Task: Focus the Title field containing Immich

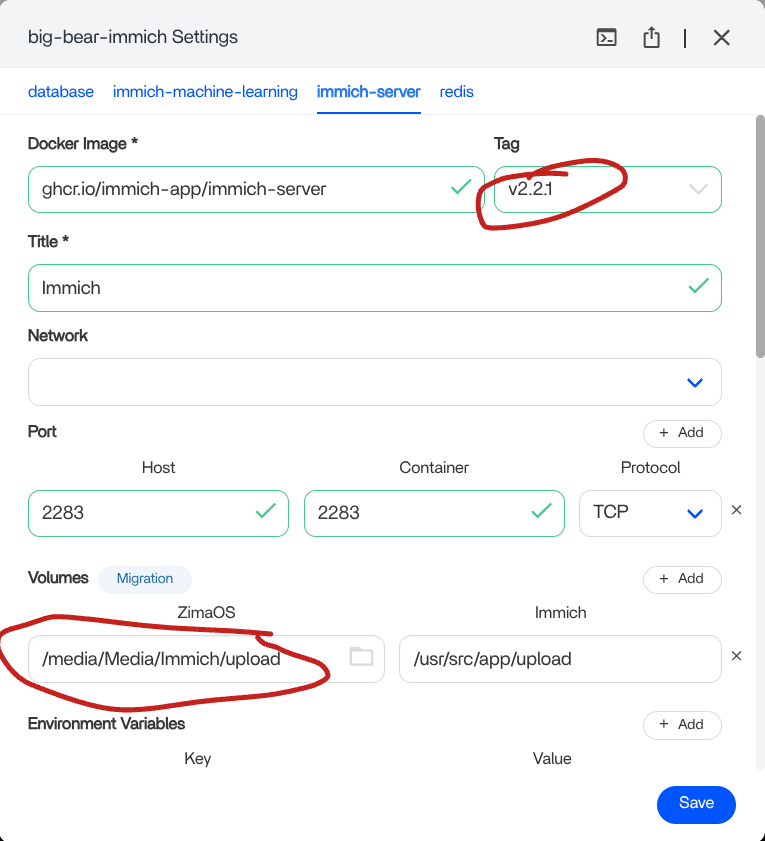Action: pos(360,288)
